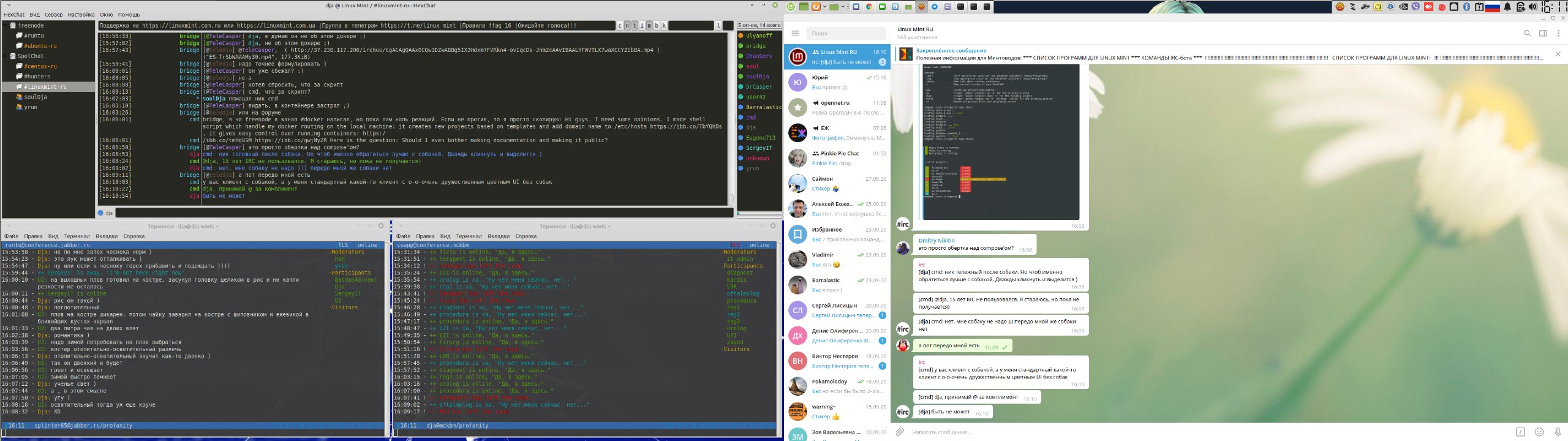Open Справка menu in right terminal
Screen dimensions: 1568x441
tap(526, 236)
